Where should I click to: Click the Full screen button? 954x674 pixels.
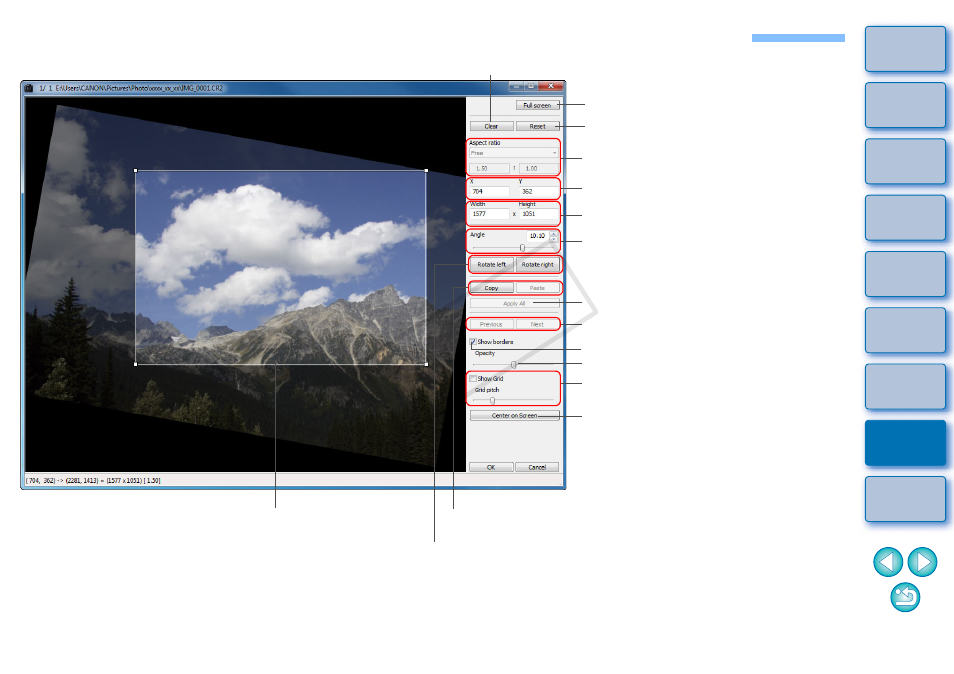tap(537, 105)
